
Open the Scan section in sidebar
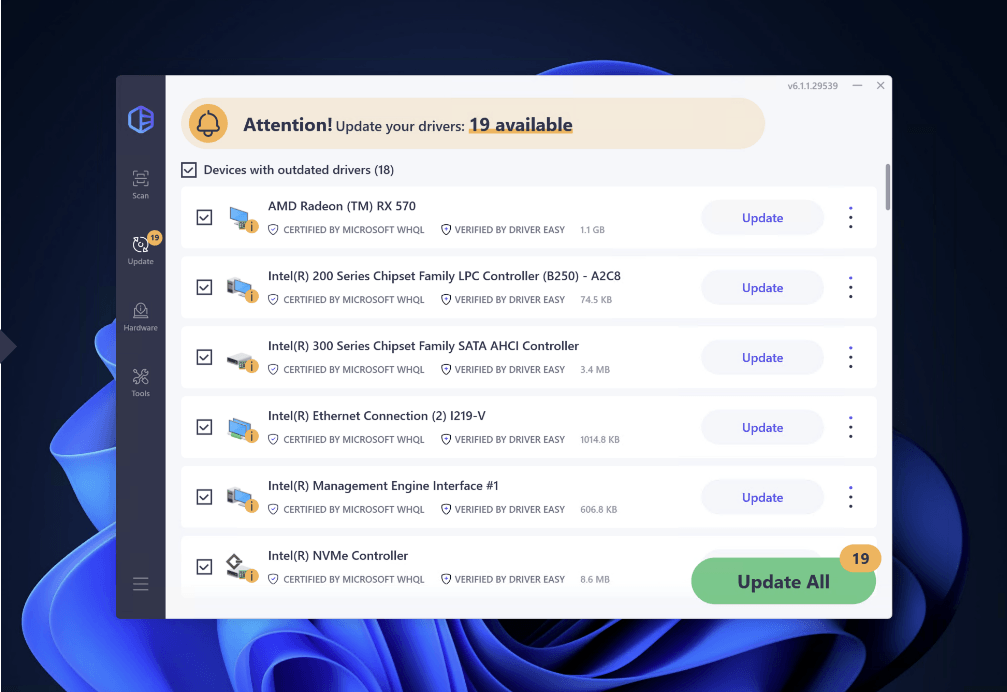[141, 184]
